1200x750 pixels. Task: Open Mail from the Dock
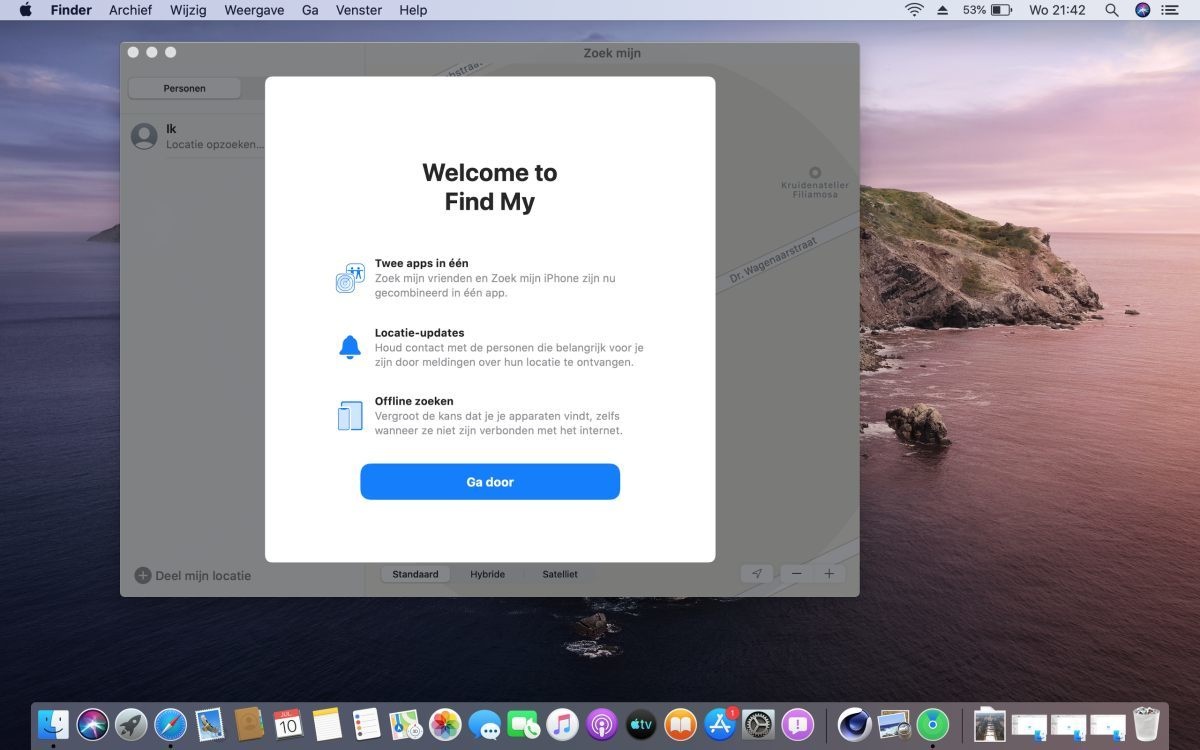[x=210, y=724]
